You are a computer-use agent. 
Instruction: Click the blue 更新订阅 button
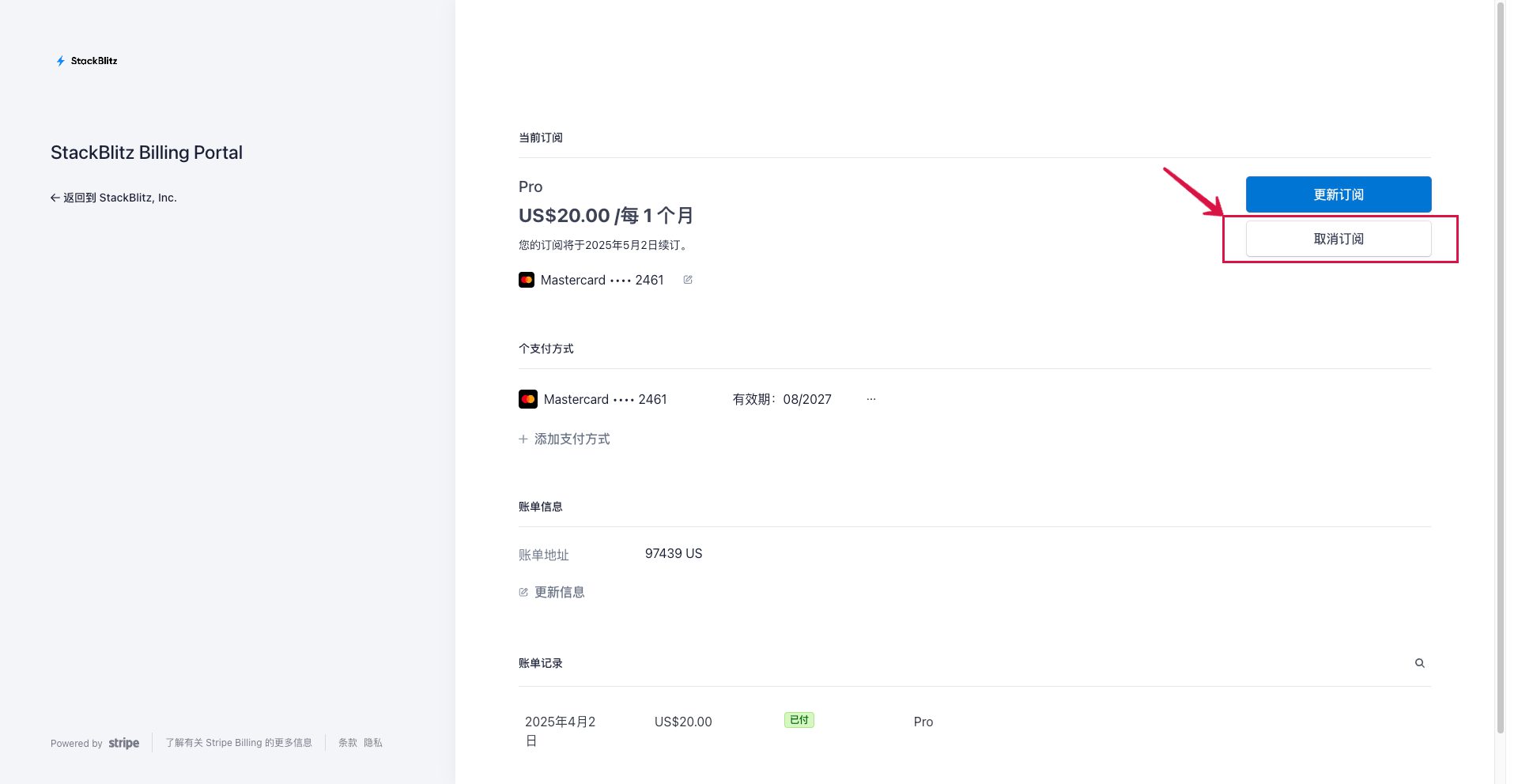pyautogui.click(x=1339, y=194)
